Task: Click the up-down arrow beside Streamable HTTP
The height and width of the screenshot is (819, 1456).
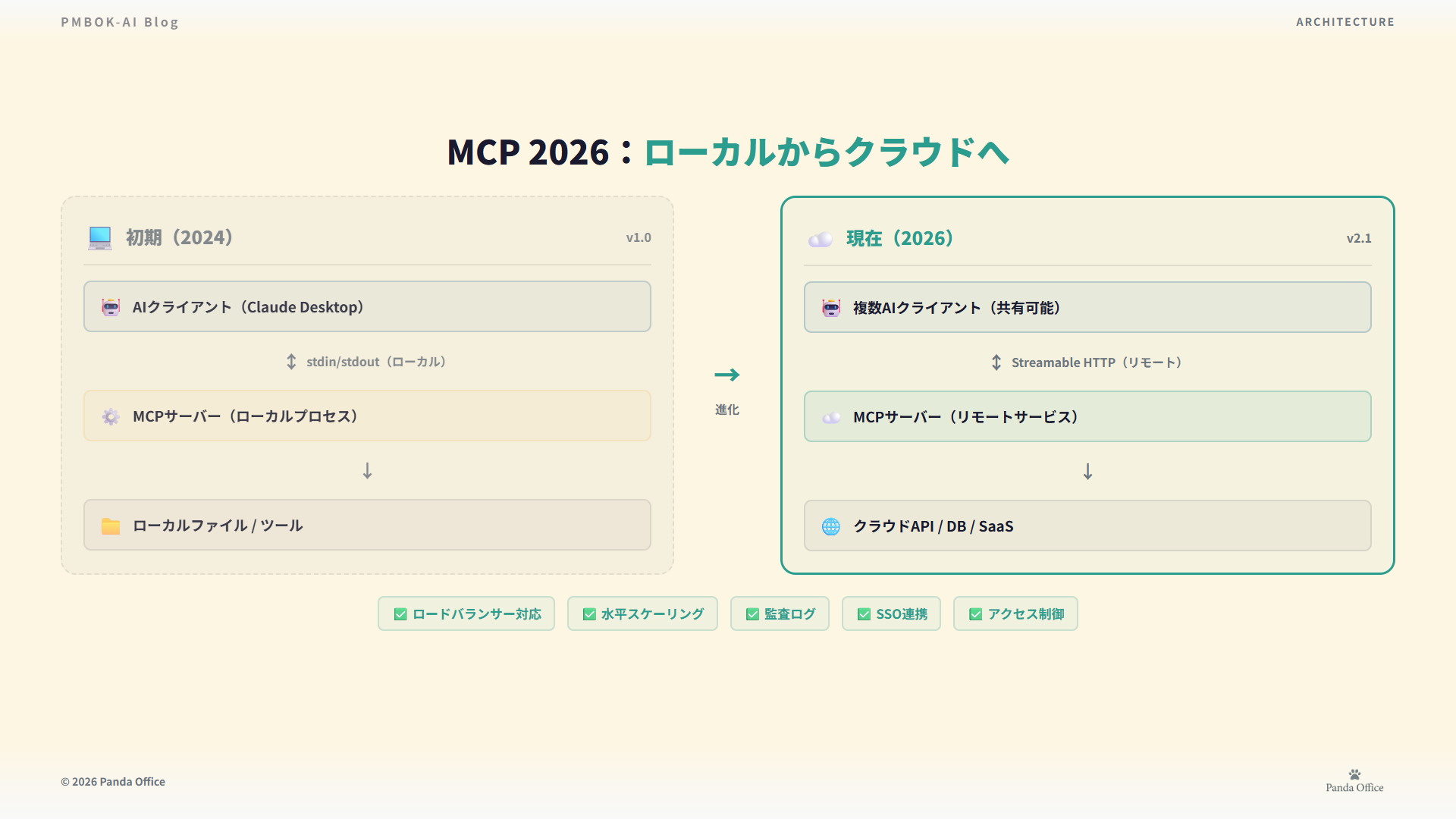Action: (x=996, y=362)
